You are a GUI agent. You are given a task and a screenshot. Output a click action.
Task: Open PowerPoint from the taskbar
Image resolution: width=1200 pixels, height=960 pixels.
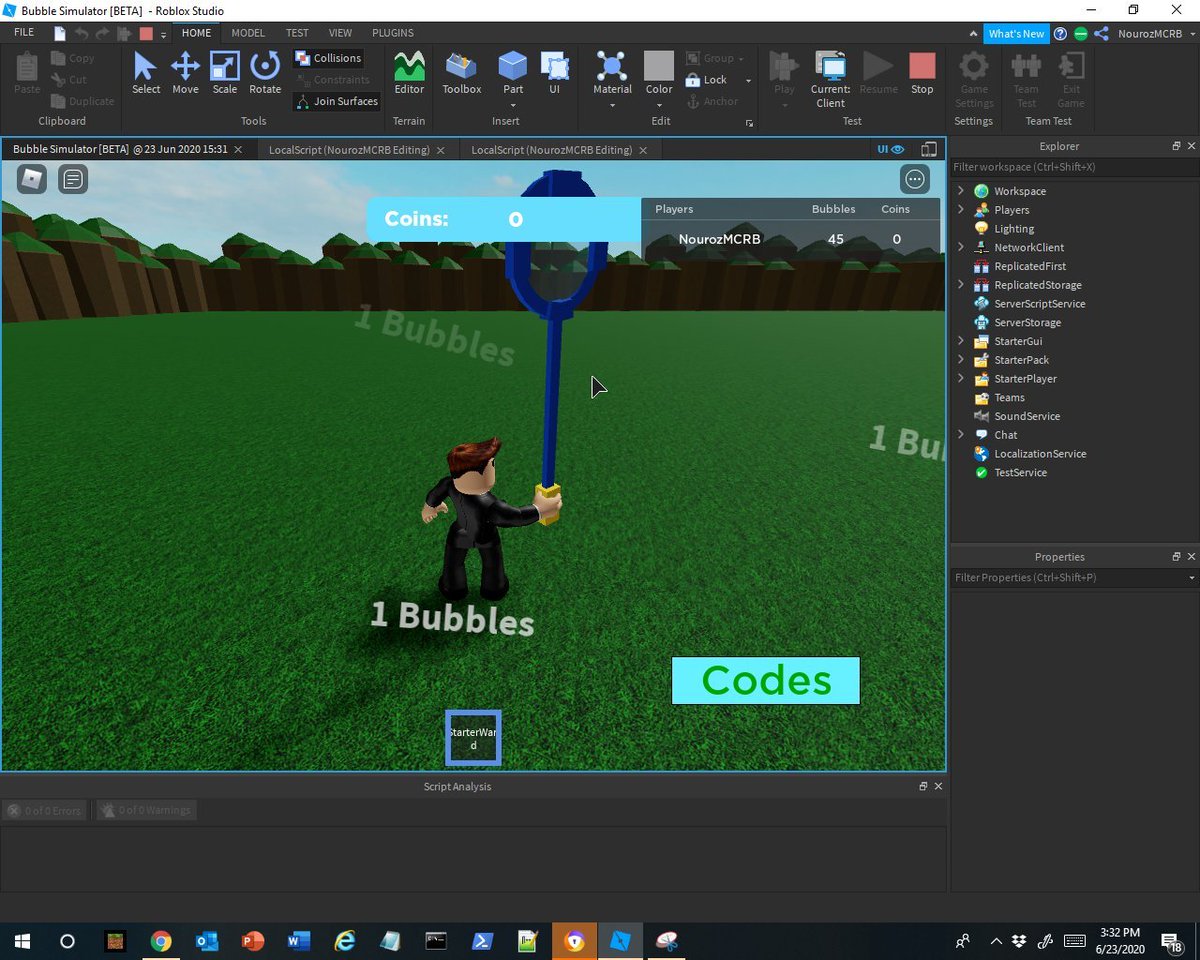252,941
